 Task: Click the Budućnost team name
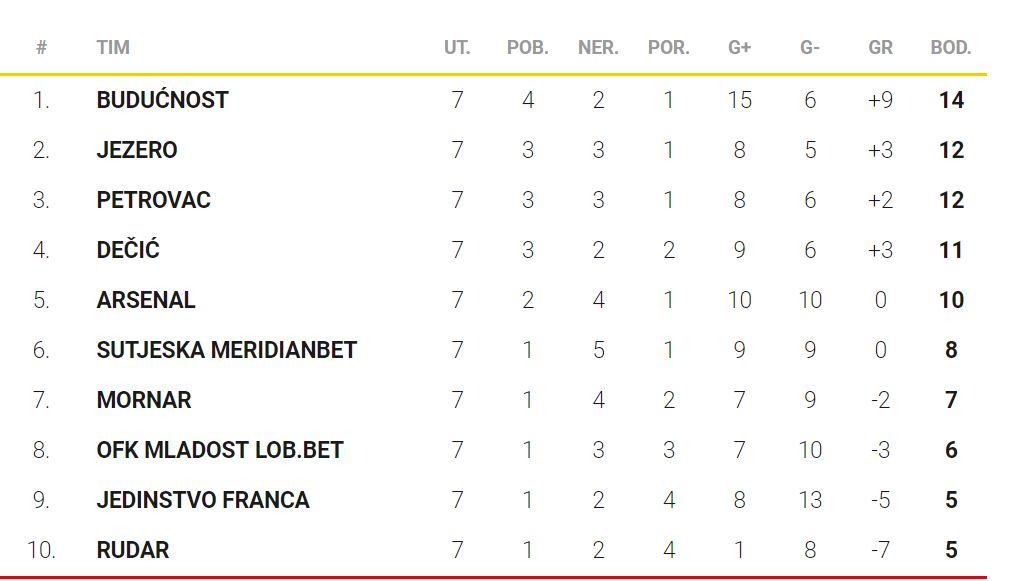coord(162,100)
